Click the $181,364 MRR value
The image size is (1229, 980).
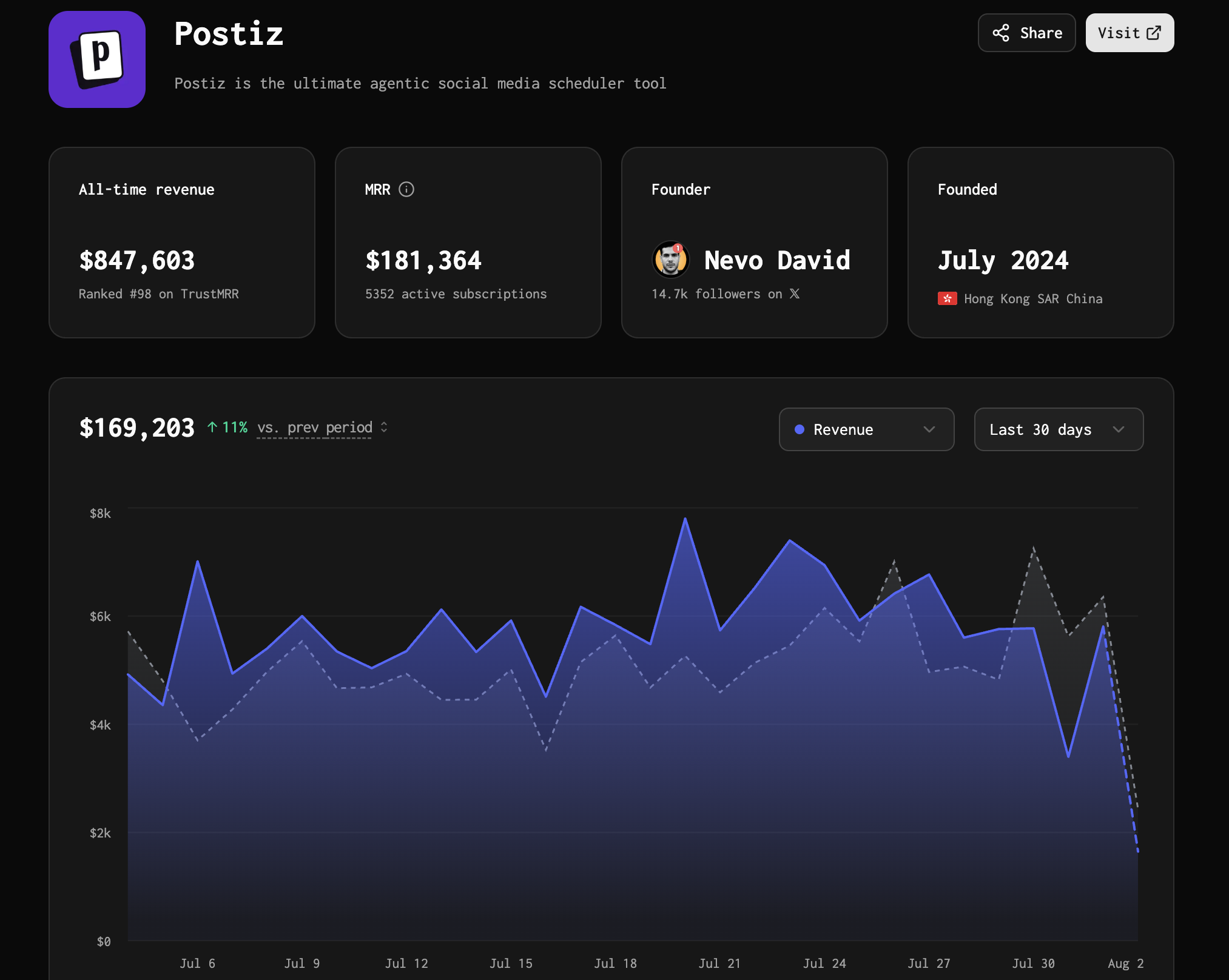[423, 260]
